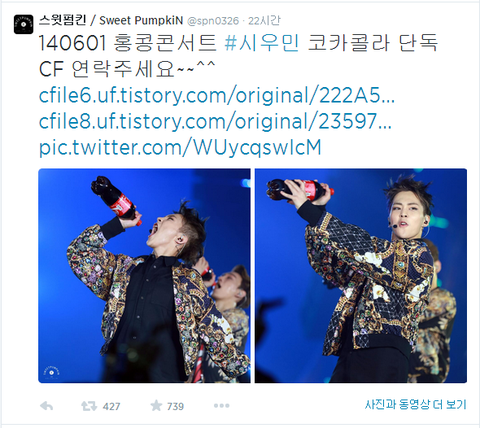This screenshot has width=480, height=428.
Task: Open the right concert photo thumbnail
Action: (x=361, y=276)
